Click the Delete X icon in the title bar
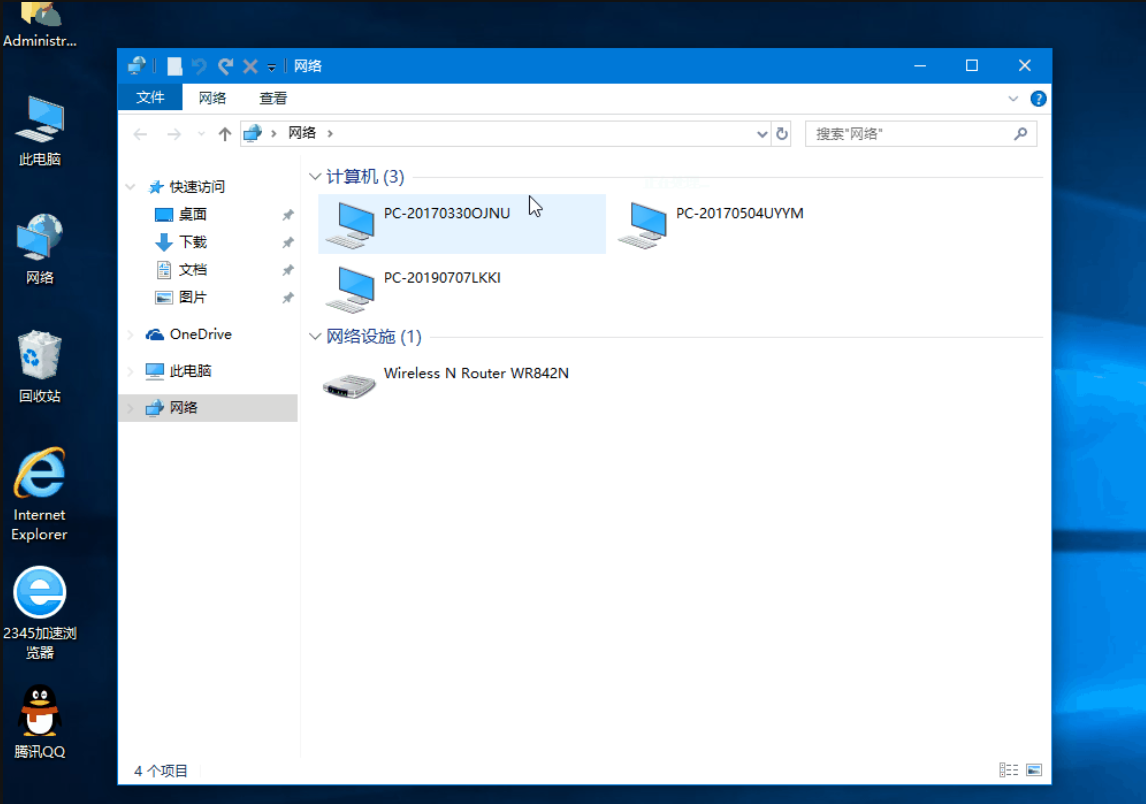The width and height of the screenshot is (1146, 804). (249, 65)
